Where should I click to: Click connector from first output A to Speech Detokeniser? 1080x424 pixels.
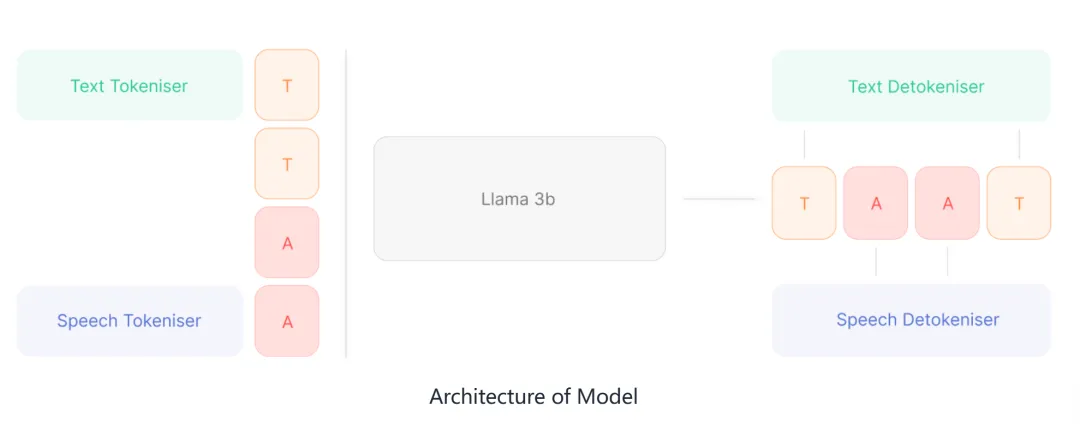click(x=875, y=262)
